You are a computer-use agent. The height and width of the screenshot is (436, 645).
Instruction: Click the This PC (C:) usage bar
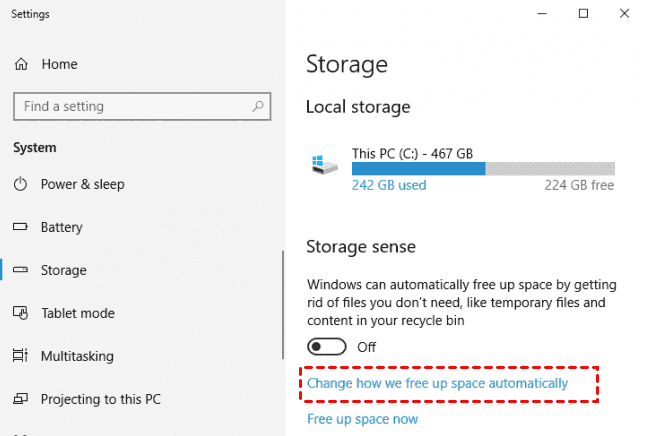pyautogui.click(x=483, y=169)
